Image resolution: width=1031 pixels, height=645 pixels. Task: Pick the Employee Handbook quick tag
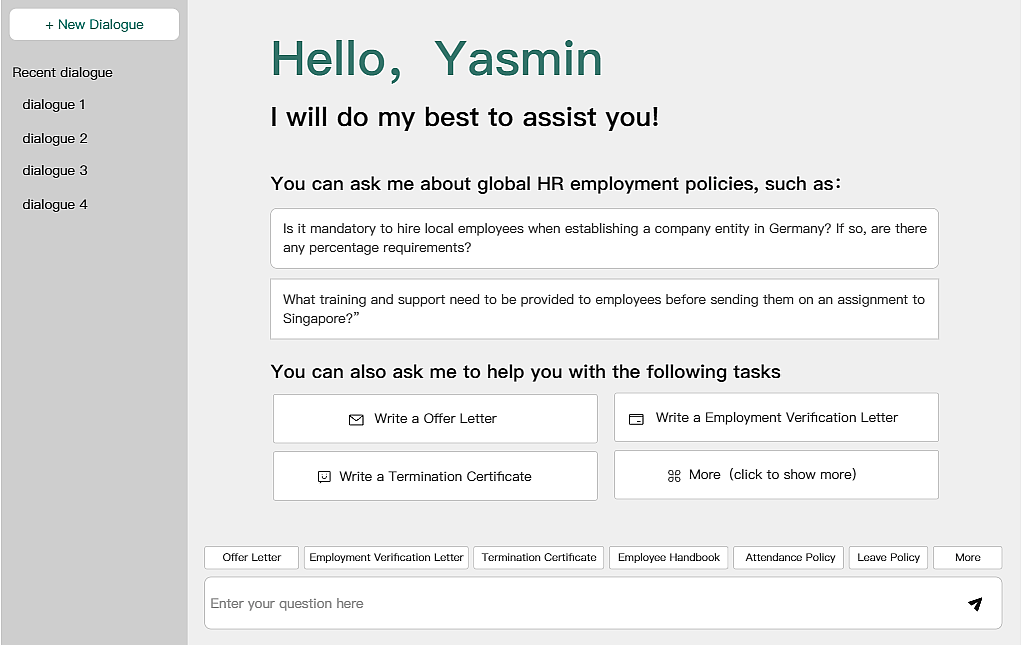pos(668,558)
